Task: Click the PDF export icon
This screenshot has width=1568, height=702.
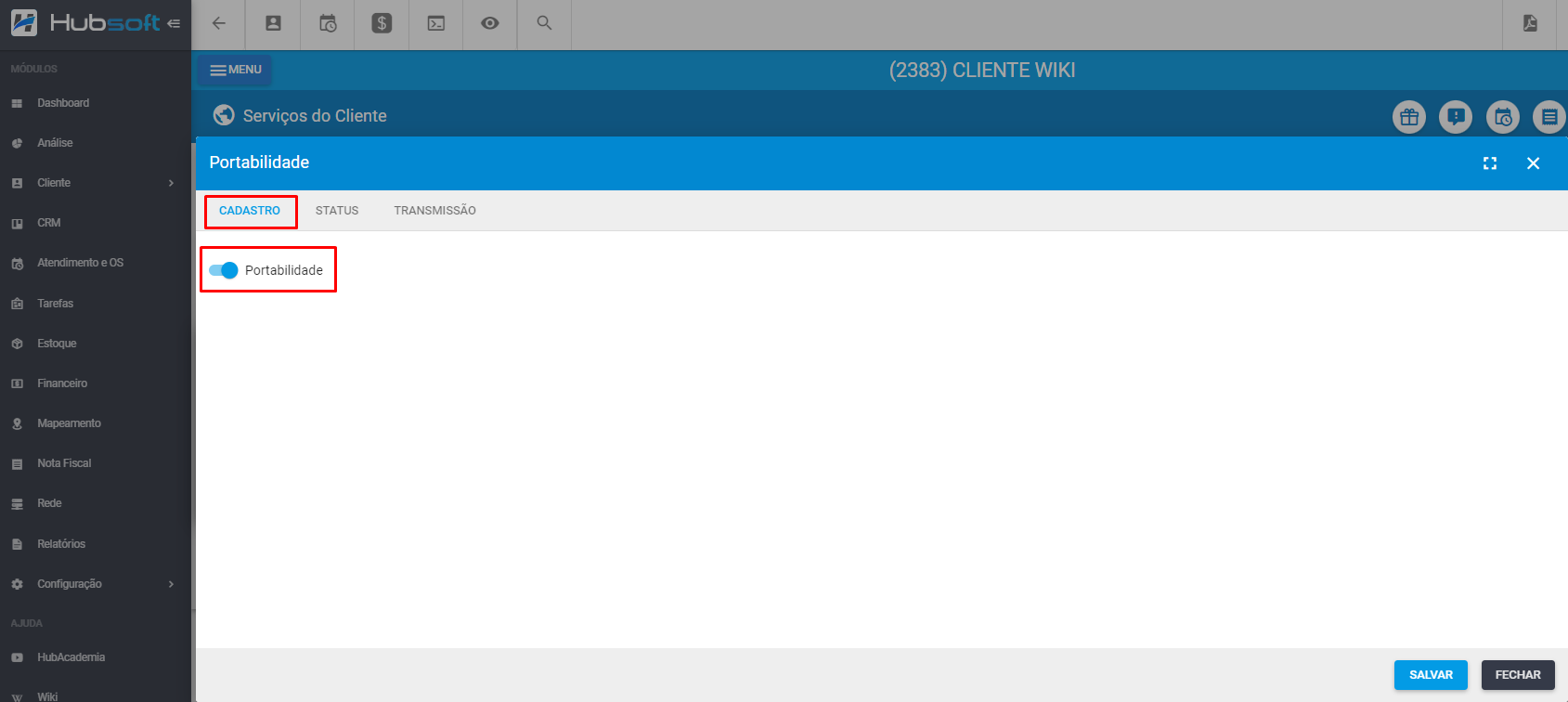Action: point(1530,24)
